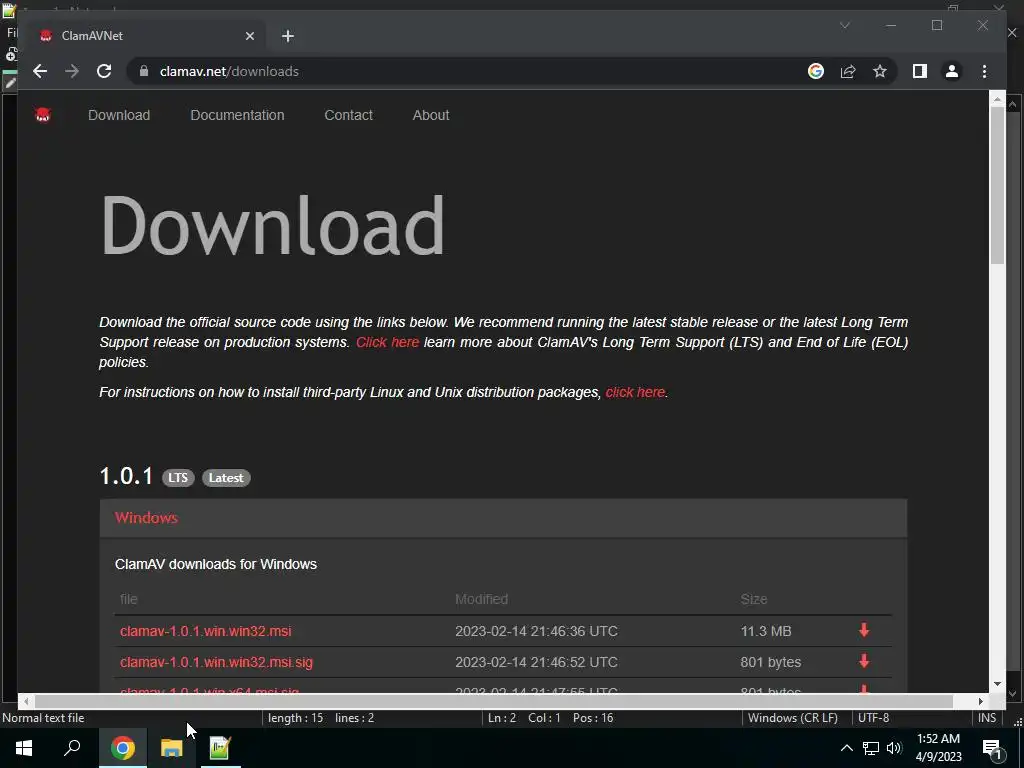The height and width of the screenshot is (768, 1024).
Task: Click the LTS badge
Action: (178, 477)
